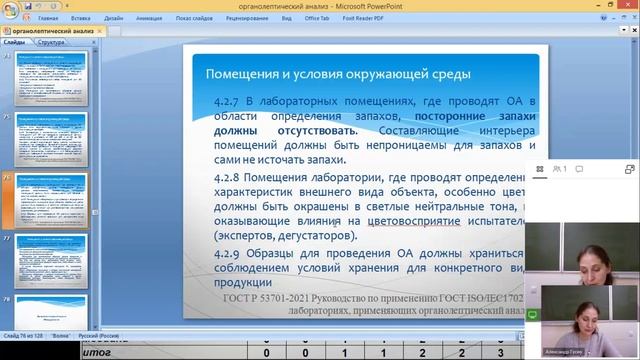Click the "Волна" theme name in status bar
Viewport: 640px width, 360px height.
[60, 336]
